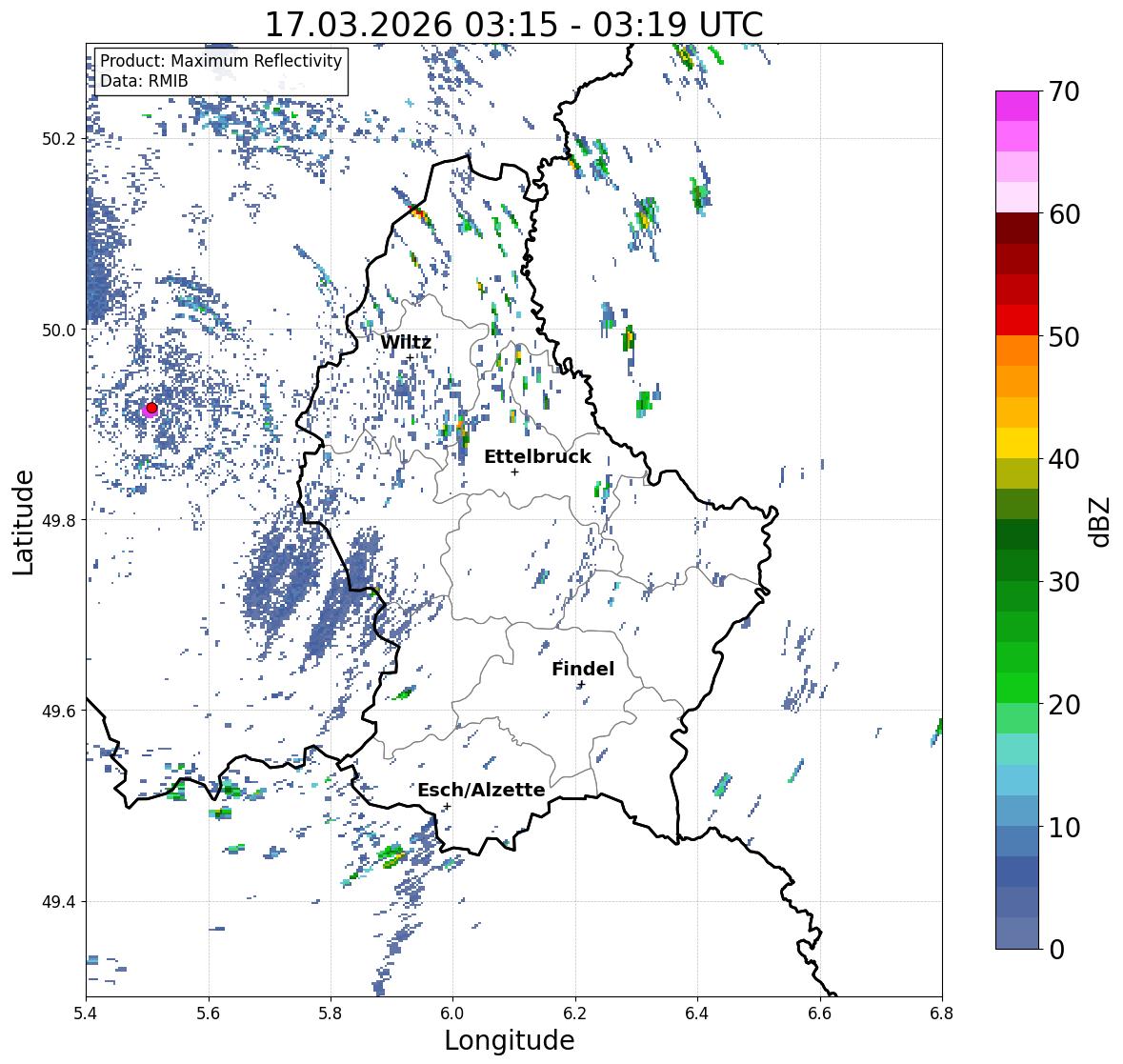Click the 20 value on the colorbar
1123x1064 pixels.
[1064, 705]
